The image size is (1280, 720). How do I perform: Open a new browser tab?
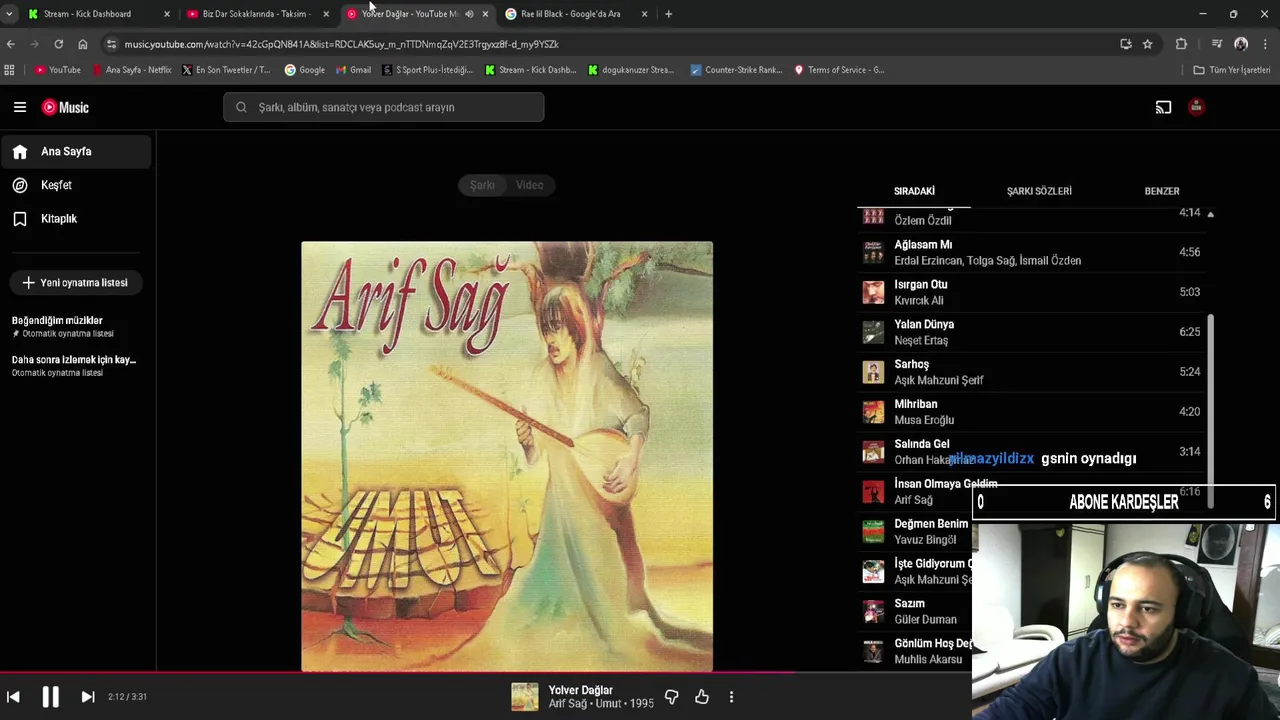tap(669, 14)
